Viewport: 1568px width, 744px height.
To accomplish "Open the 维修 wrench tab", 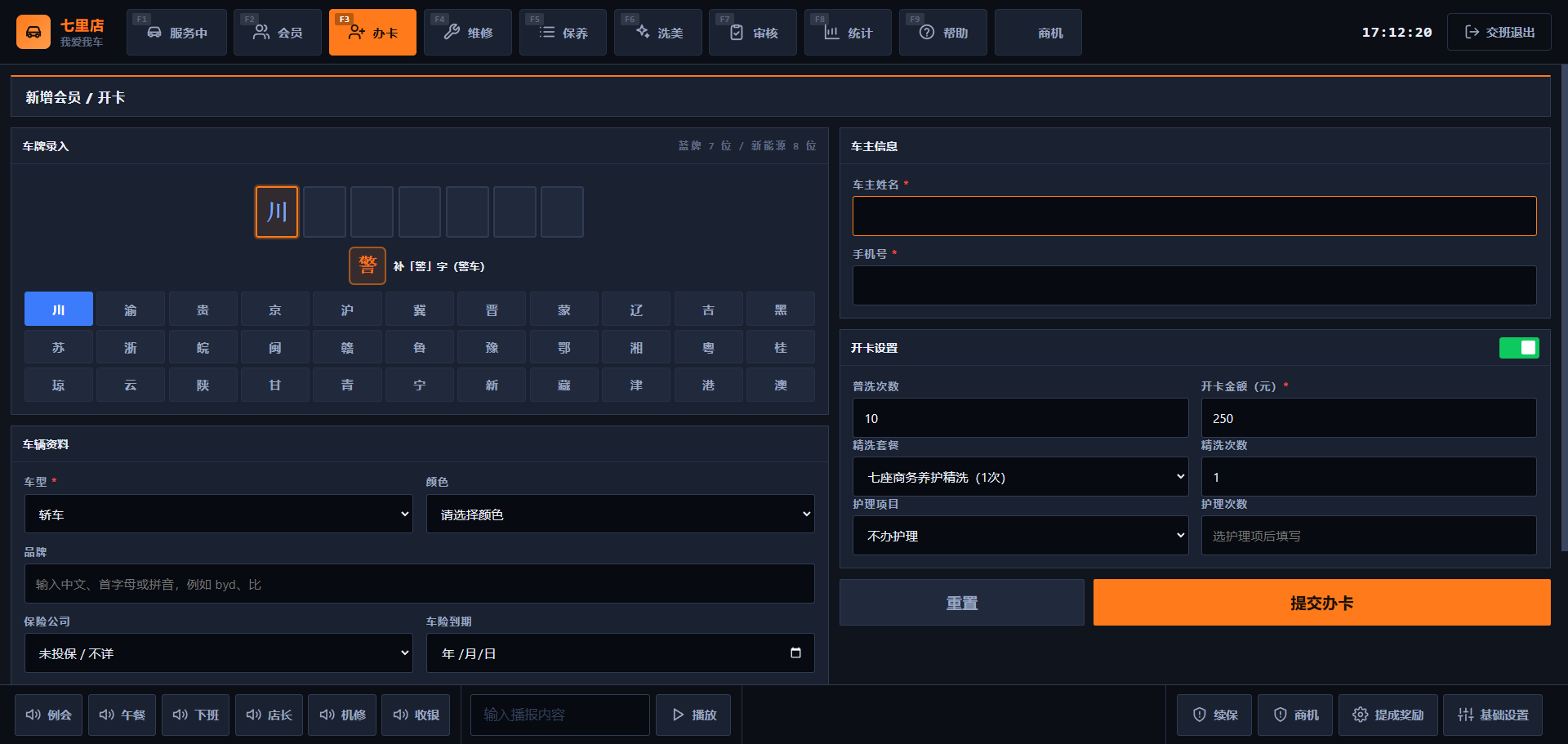I will pos(468,33).
